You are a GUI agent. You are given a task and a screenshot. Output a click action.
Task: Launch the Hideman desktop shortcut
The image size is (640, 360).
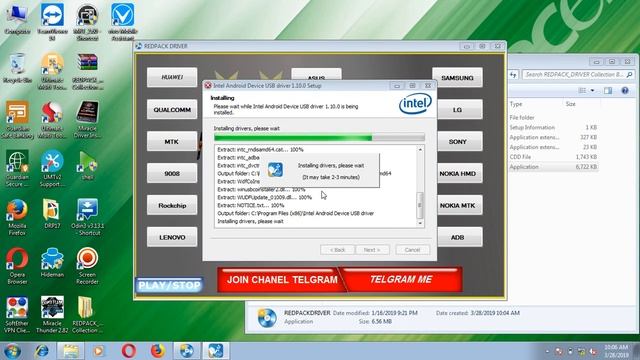52,262
